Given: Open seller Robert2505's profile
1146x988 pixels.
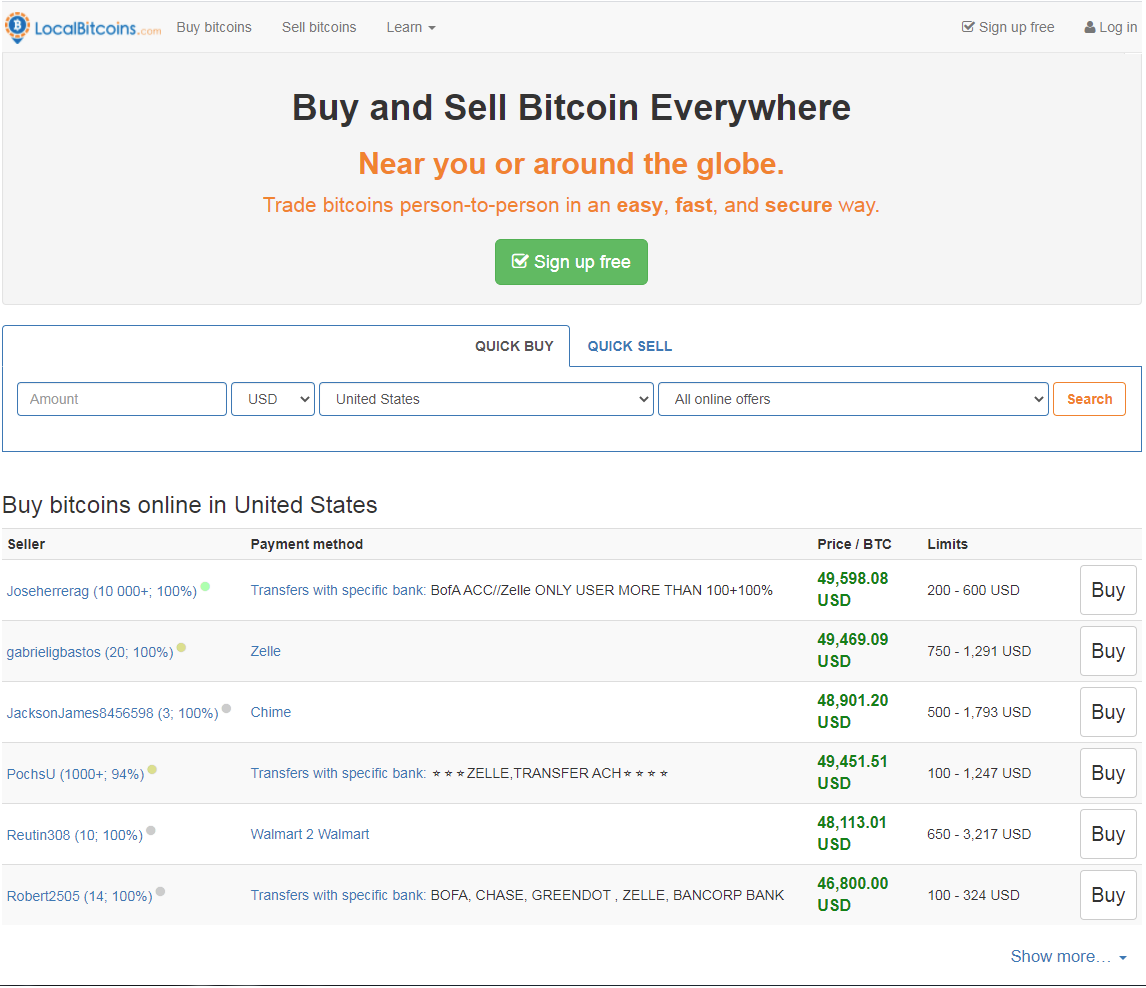Looking at the screenshot, I should point(80,896).
